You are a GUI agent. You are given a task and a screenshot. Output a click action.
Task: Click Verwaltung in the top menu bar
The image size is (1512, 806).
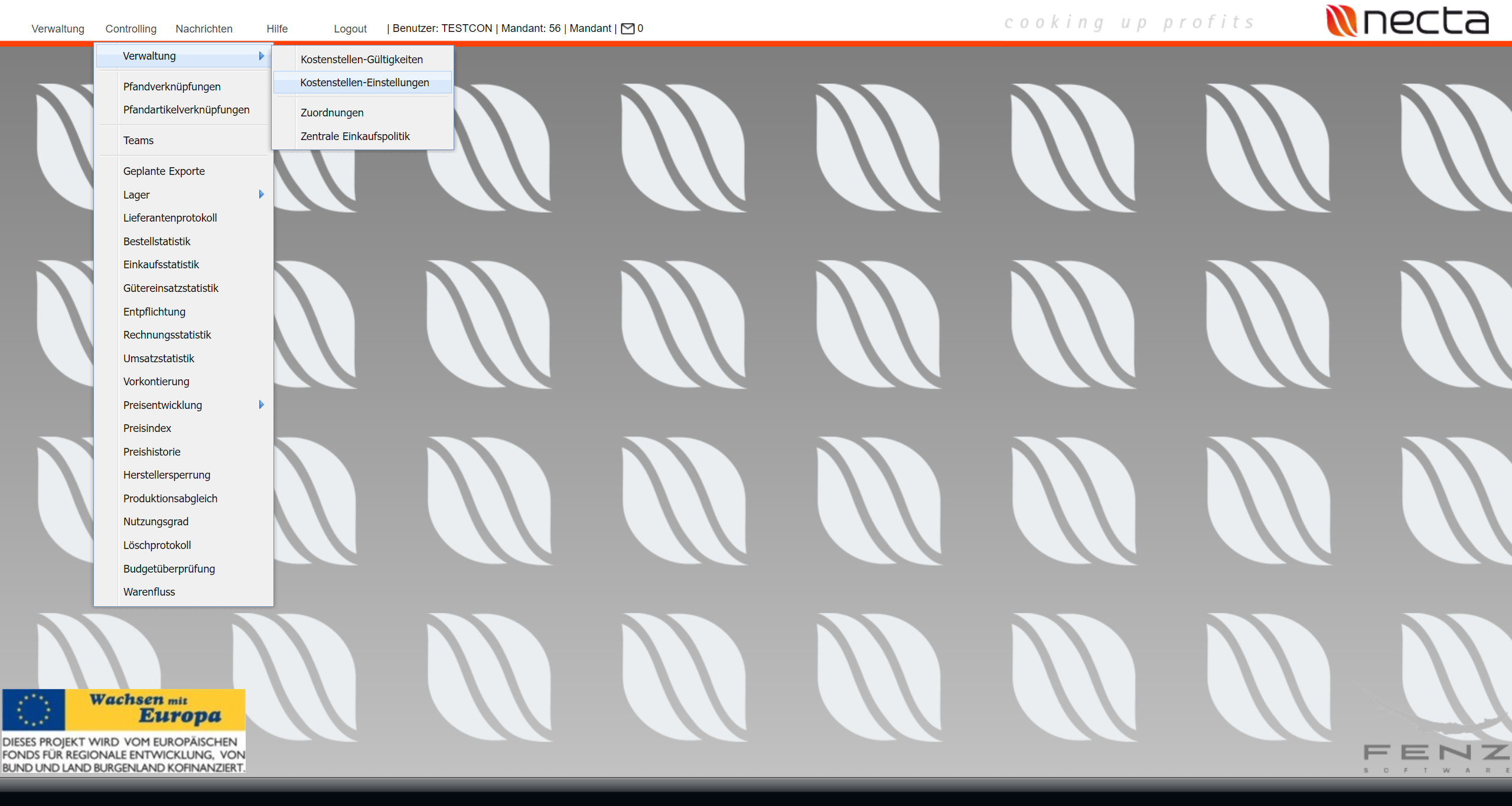click(x=58, y=28)
